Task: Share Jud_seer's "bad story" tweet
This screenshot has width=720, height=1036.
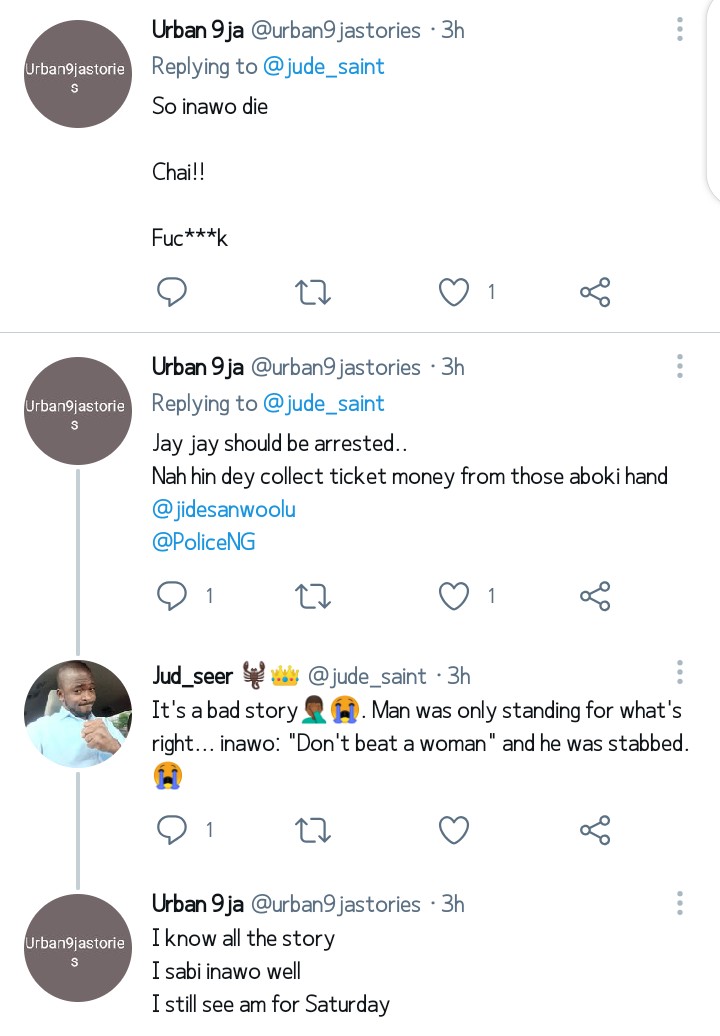Action: click(595, 829)
